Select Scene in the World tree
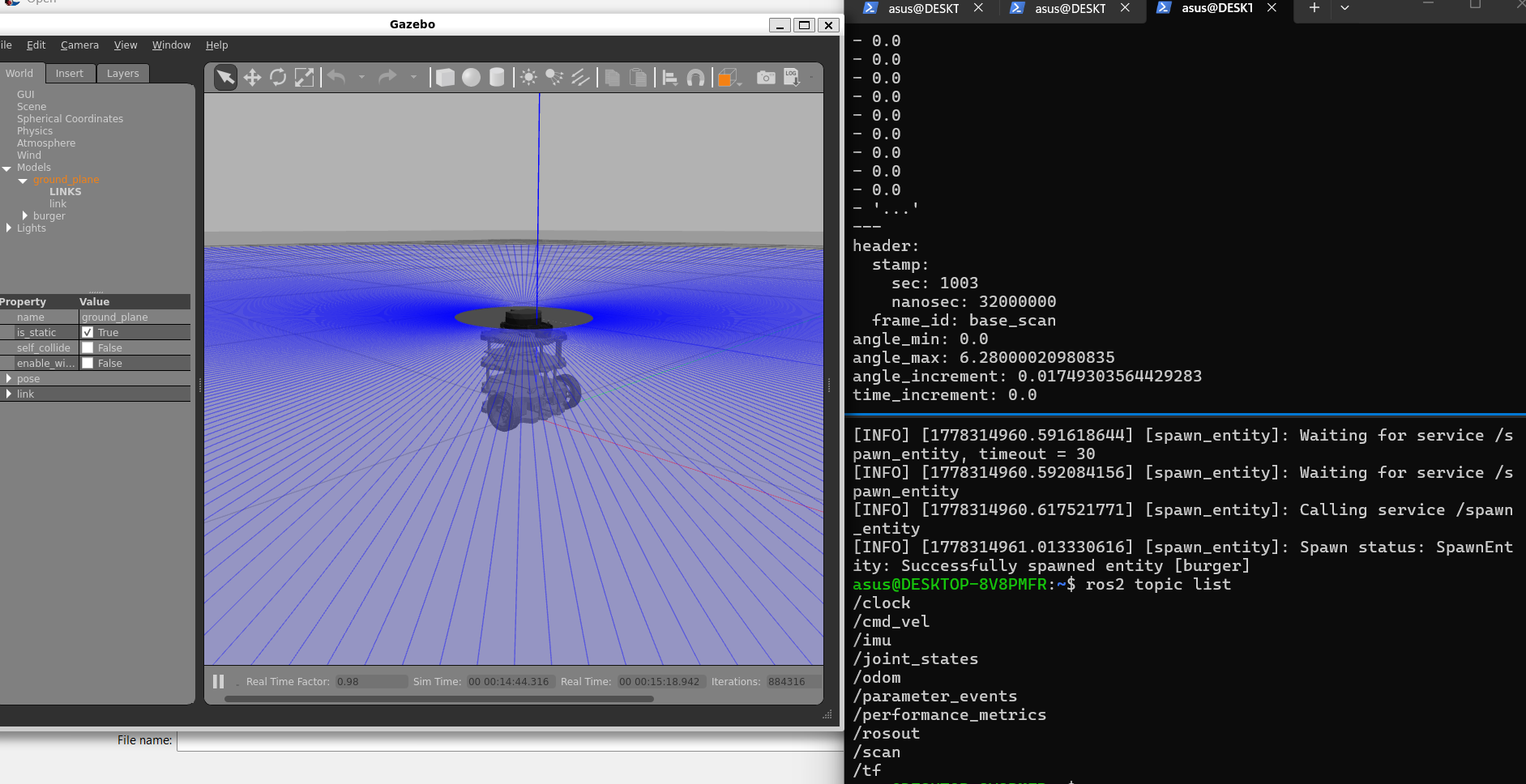 click(32, 106)
